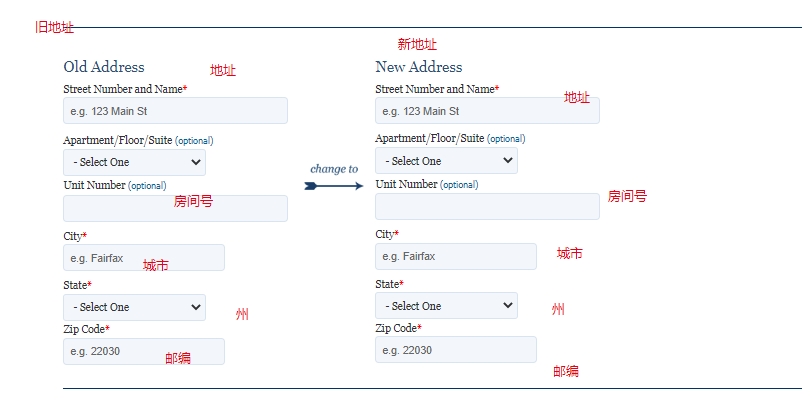
Task: Click chevron arrow of New Address State select
Action: point(507,305)
